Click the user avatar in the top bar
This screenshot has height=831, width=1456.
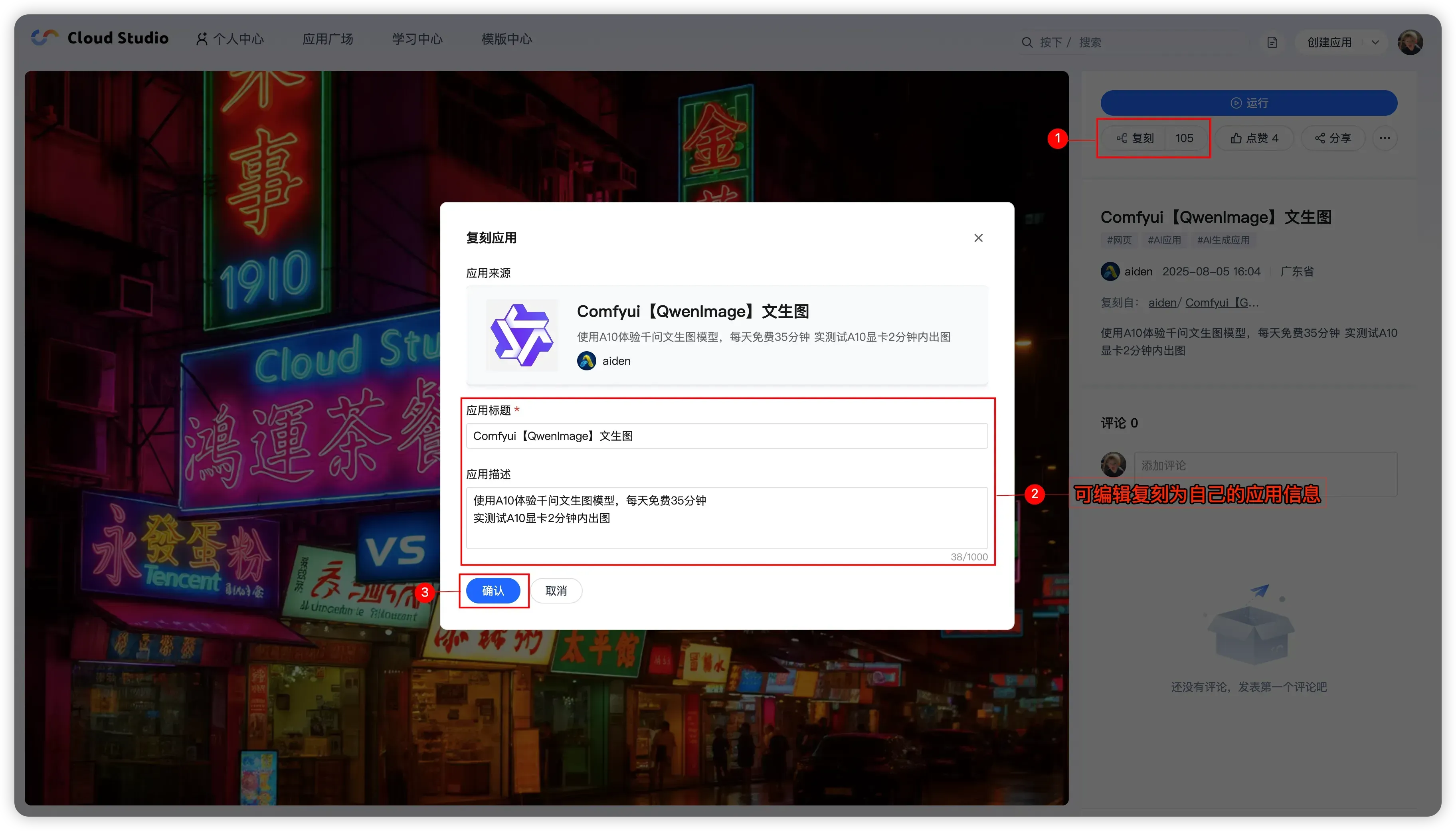tap(1410, 42)
